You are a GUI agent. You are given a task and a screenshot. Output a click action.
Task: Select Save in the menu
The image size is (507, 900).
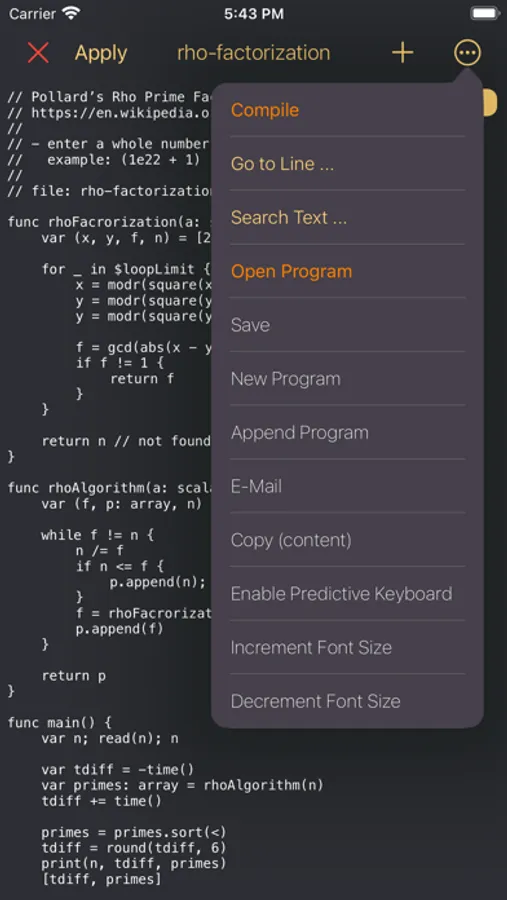click(347, 325)
